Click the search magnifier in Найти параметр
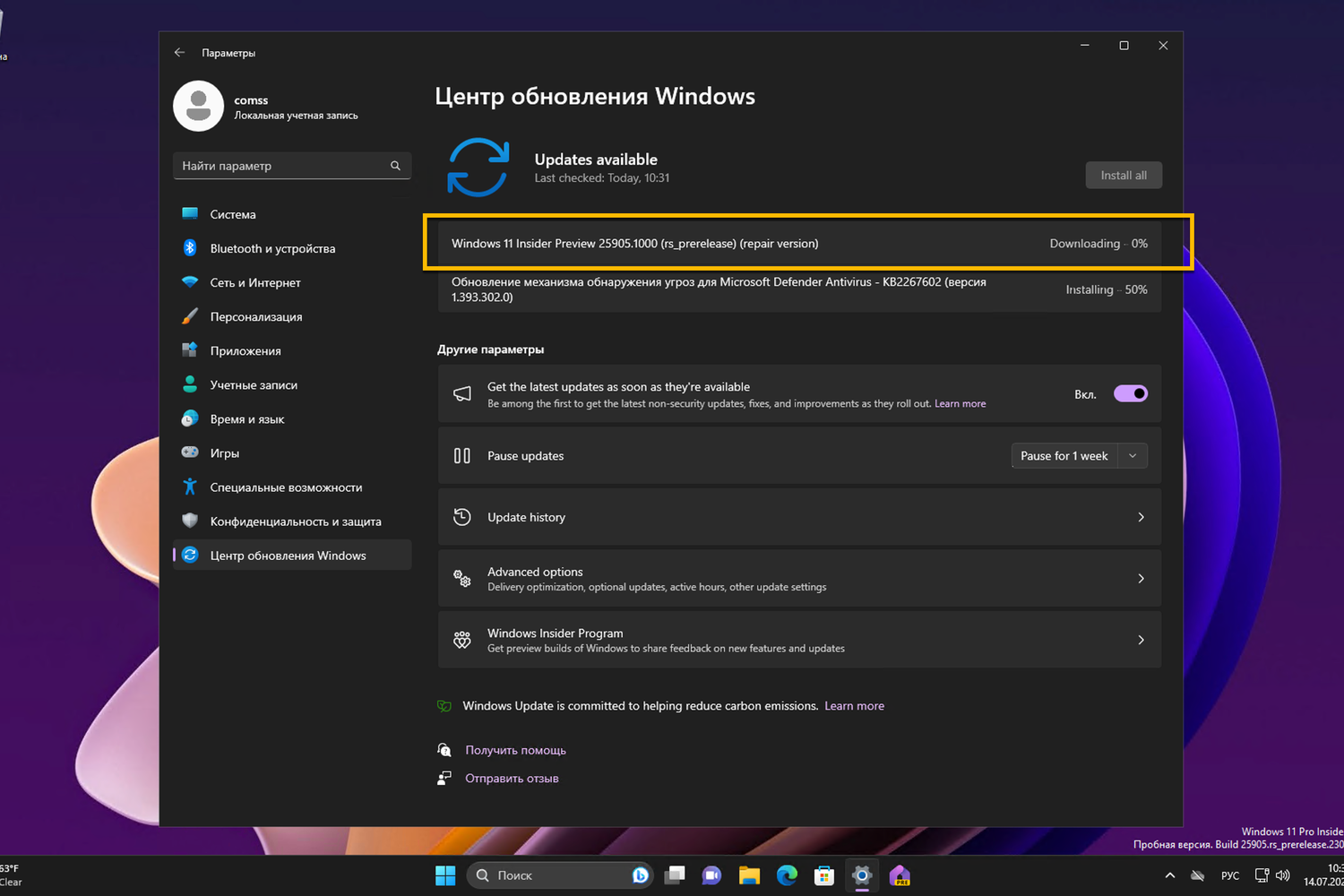Viewport: 1344px width, 896px height. (395, 166)
